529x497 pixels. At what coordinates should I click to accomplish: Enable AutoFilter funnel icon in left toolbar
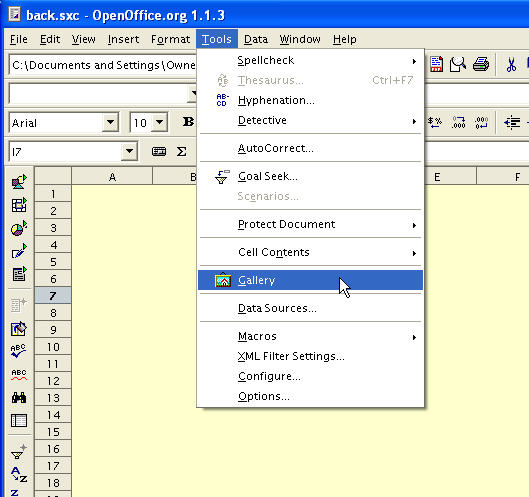click(x=19, y=452)
